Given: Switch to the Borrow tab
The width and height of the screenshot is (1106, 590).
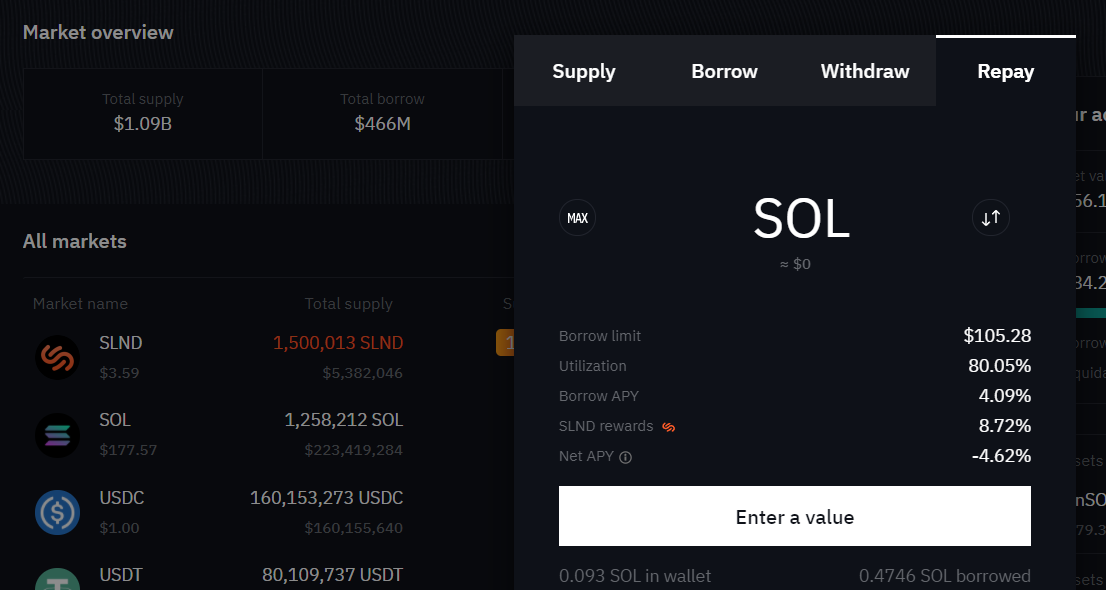Looking at the screenshot, I should pyautogui.click(x=724, y=71).
